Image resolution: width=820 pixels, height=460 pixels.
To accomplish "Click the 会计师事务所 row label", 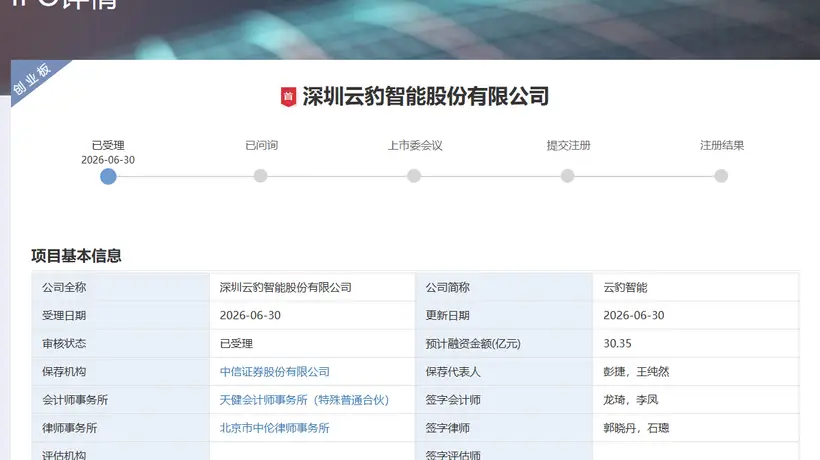I will pos(75,400).
